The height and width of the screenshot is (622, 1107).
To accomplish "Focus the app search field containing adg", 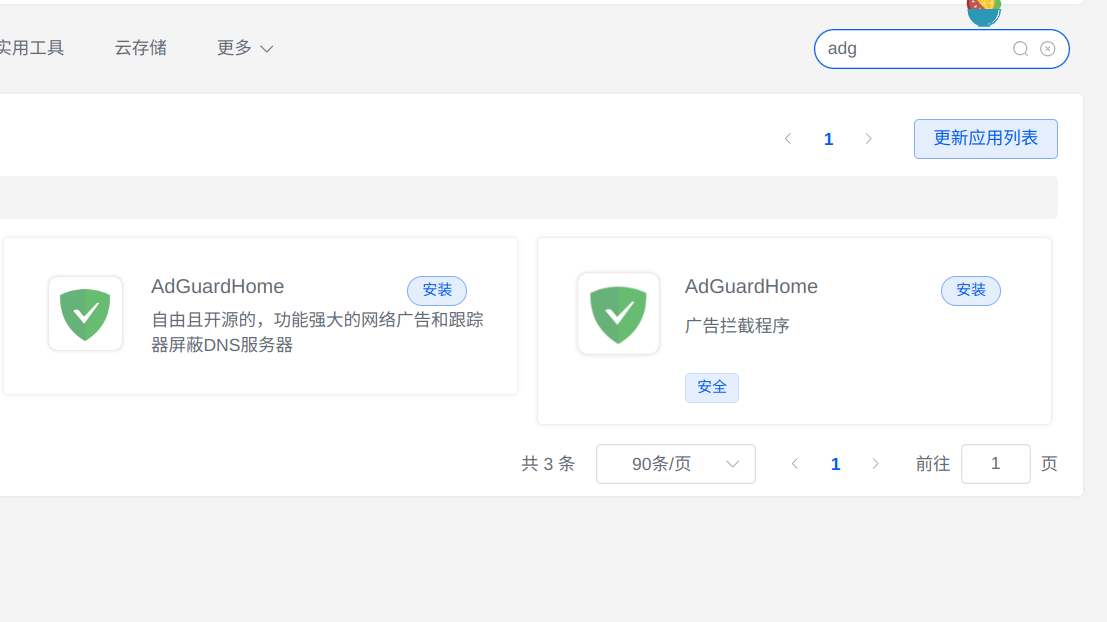I will 942,49.
